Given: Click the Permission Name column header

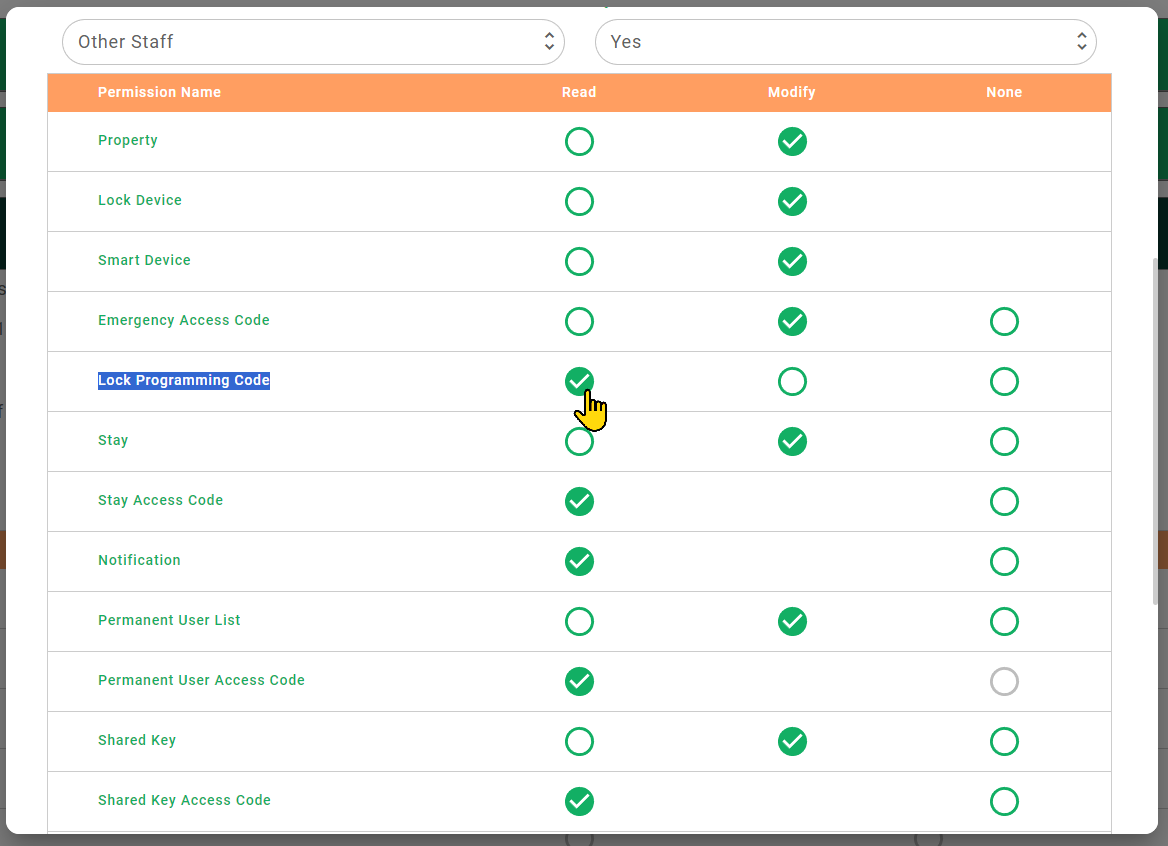Looking at the screenshot, I should (x=159, y=92).
